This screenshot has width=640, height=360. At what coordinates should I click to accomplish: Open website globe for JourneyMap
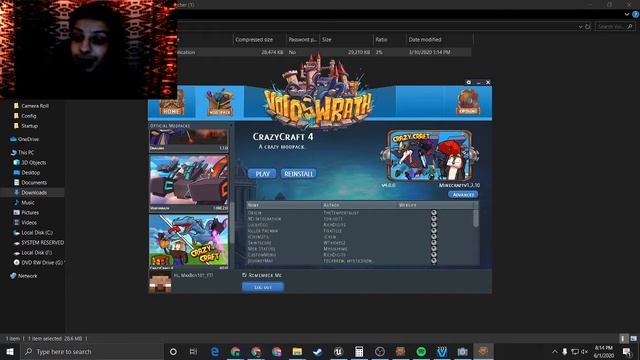(x=434, y=261)
